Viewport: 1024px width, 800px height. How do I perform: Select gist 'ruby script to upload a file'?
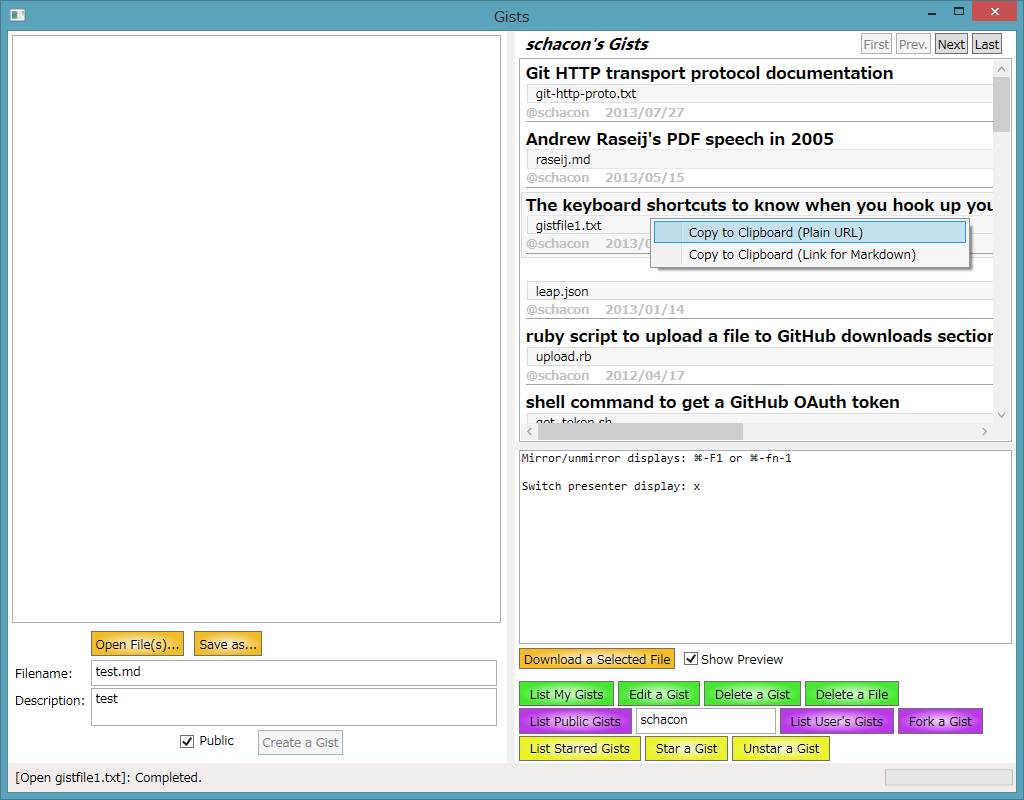click(759, 336)
